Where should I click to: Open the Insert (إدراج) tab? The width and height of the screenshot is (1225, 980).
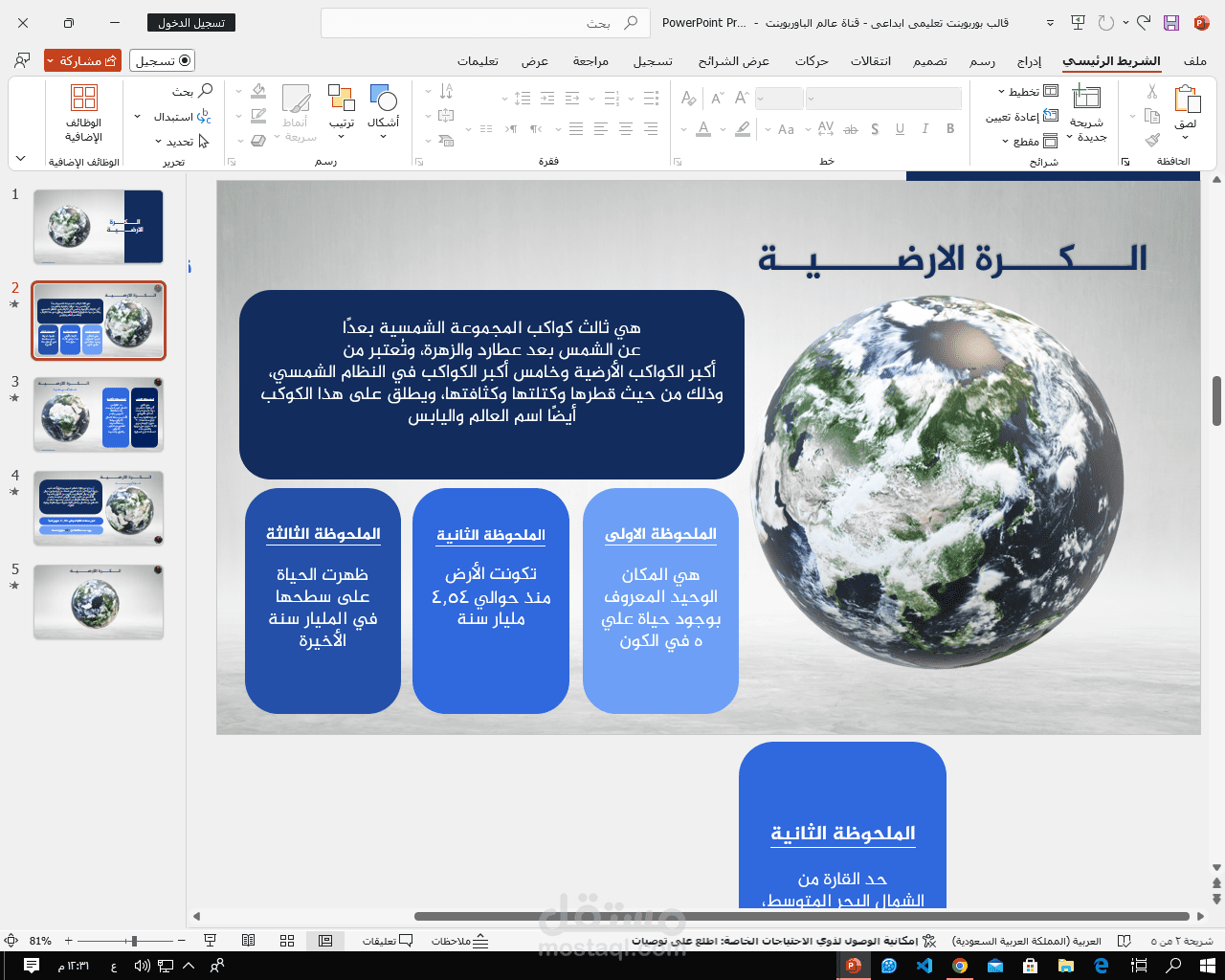tap(1029, 61)
